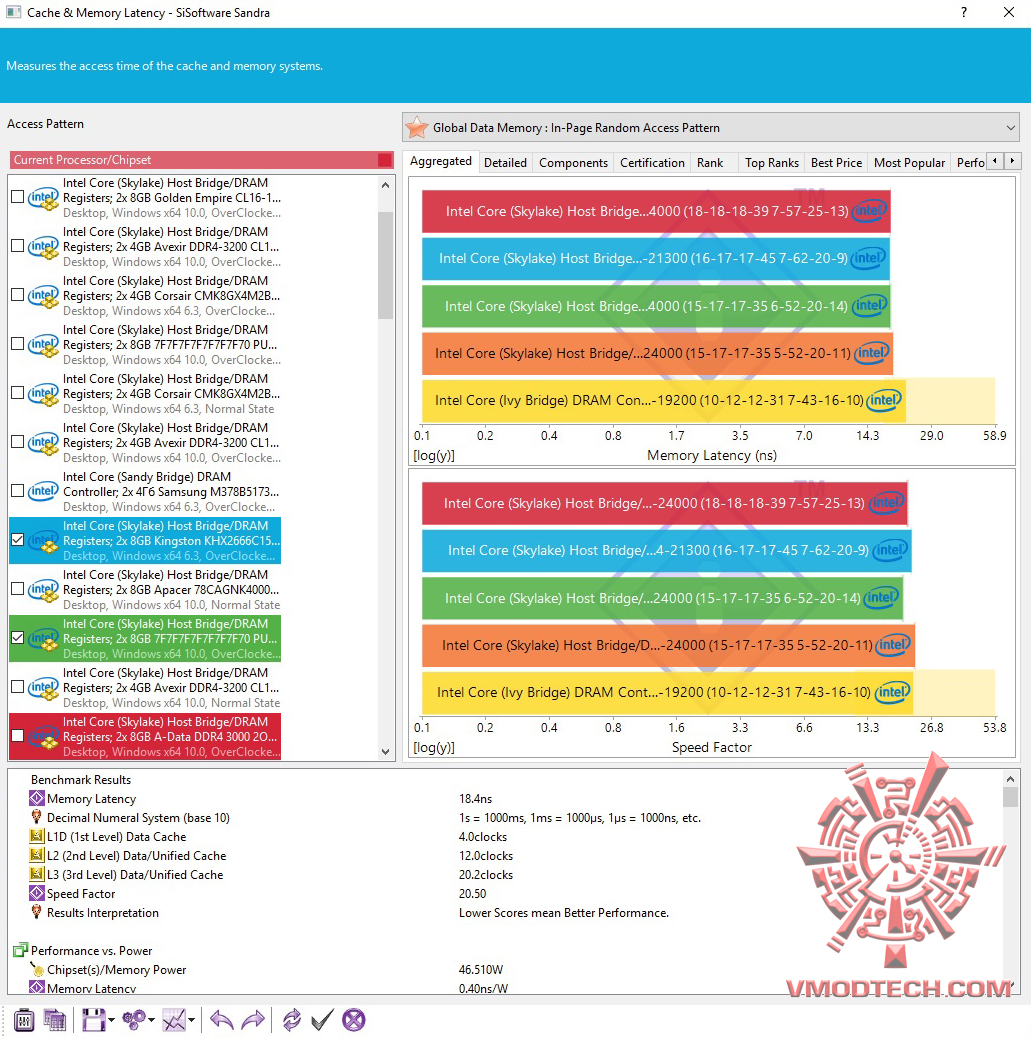Check the Sandy Bridge Samsung M378B5173 checkbox

click(18, 491)
